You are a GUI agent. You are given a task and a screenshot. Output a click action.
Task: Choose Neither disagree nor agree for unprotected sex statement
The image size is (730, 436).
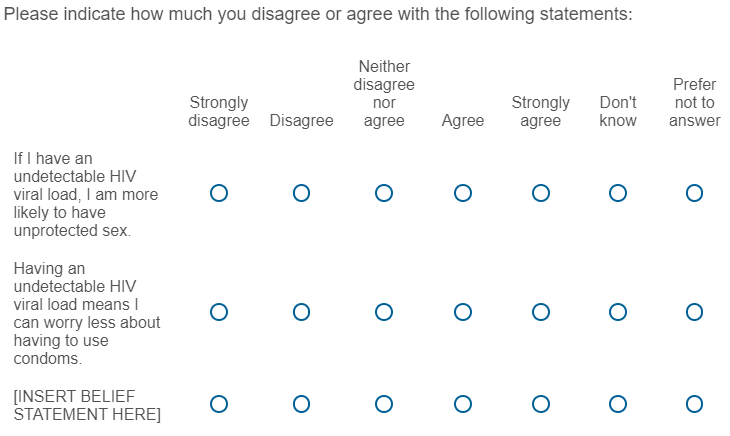pos(384,193)
